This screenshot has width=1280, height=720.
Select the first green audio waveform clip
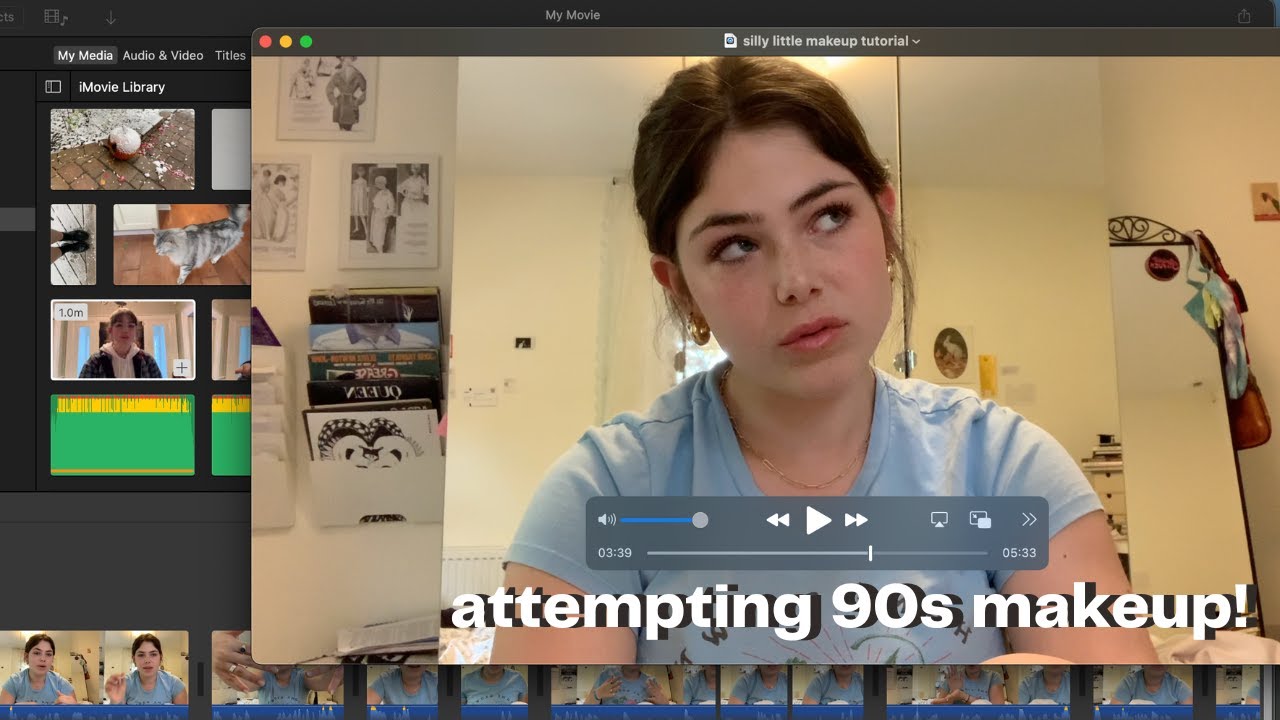(x=123, y=435)
